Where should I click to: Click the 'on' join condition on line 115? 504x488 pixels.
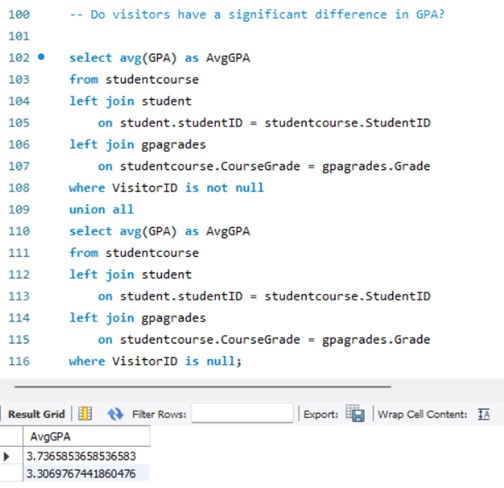tap(264, 340)
